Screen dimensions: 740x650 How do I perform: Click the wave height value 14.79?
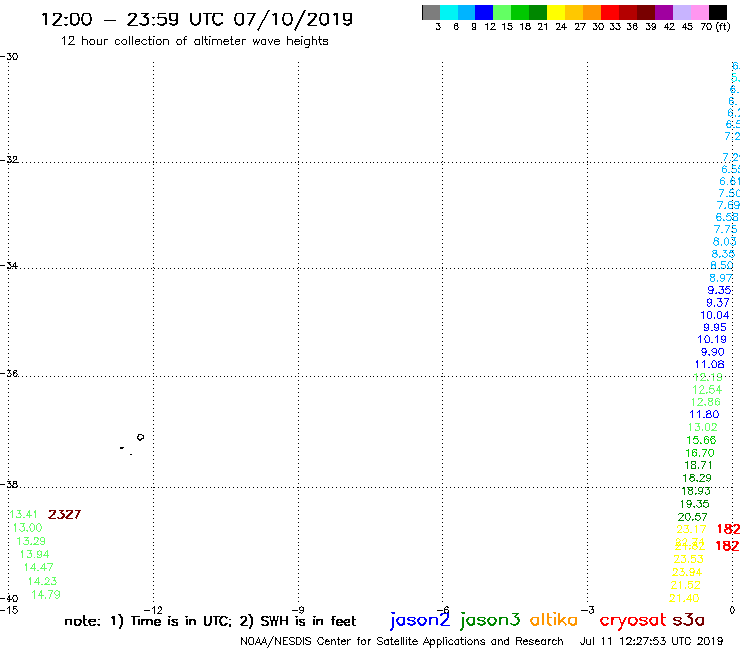click(46, 594)
